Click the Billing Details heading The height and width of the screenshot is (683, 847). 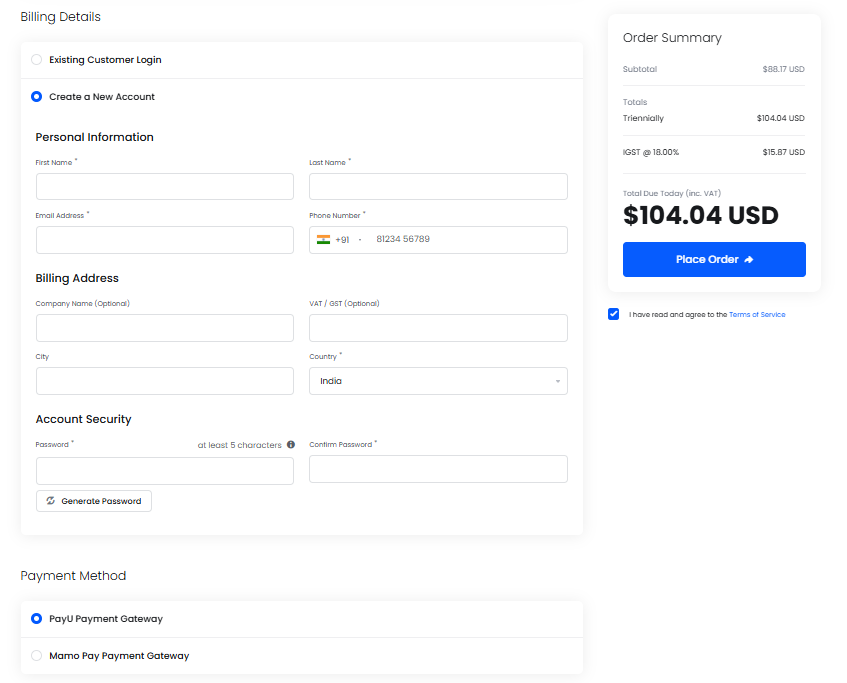pos(60,17)
